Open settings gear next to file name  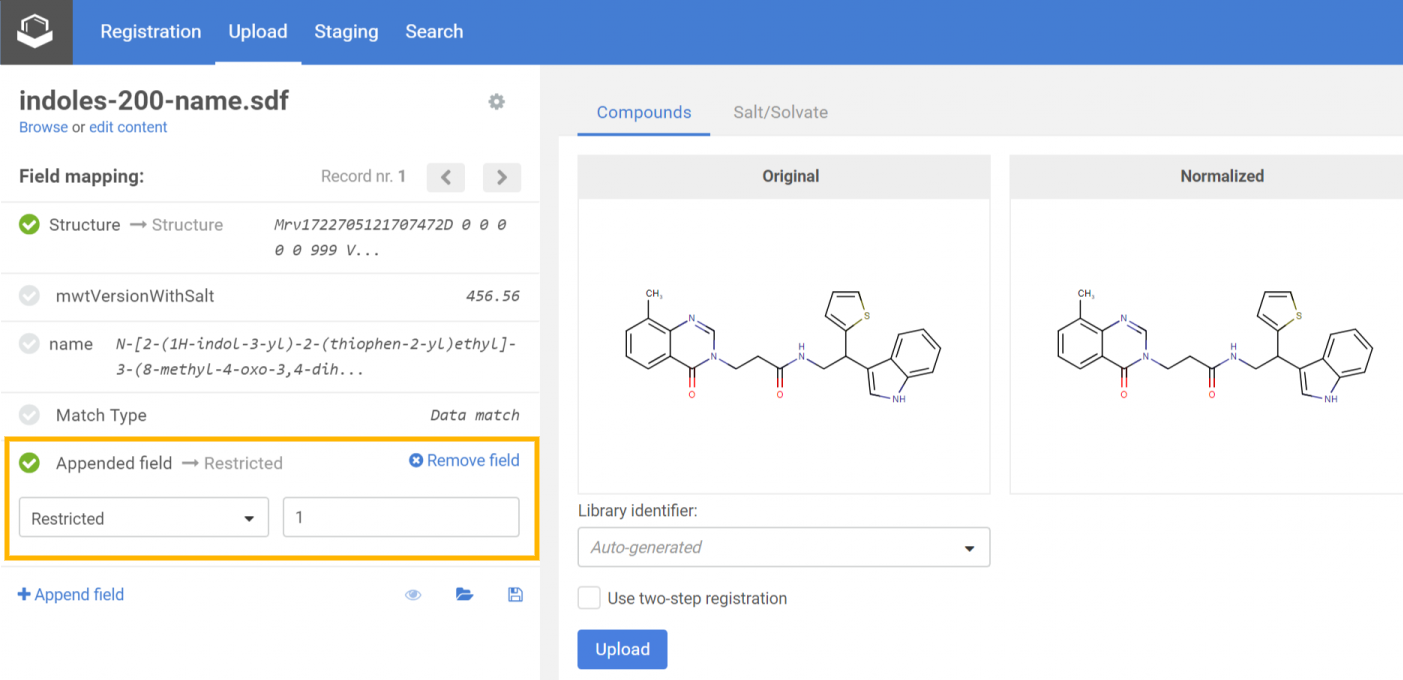coord(496,101)
